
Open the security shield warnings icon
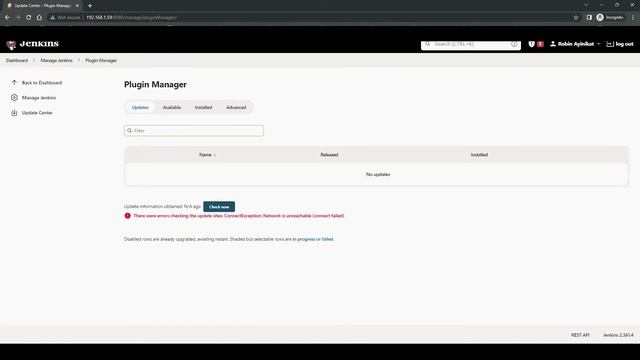[x=531, y=44]
